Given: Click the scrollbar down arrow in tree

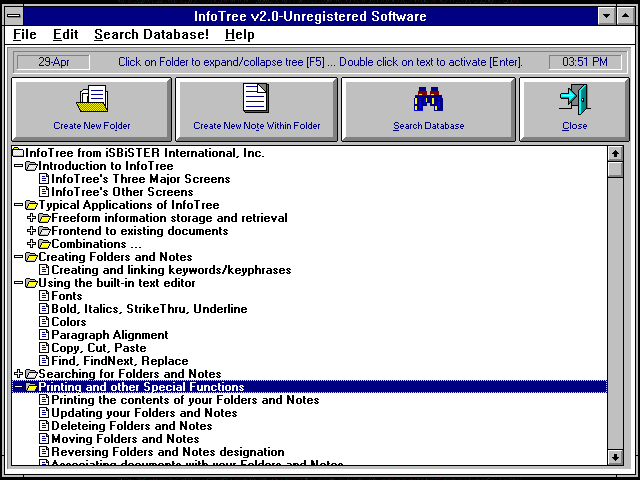Looking at the screenshot, I should pyautogui.click(x=615, y=457).
